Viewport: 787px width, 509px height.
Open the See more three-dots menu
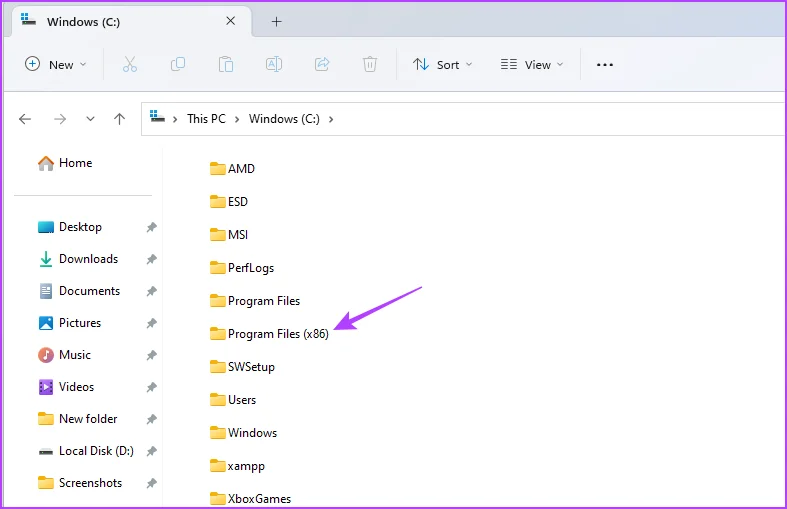[x=605, y=65]
